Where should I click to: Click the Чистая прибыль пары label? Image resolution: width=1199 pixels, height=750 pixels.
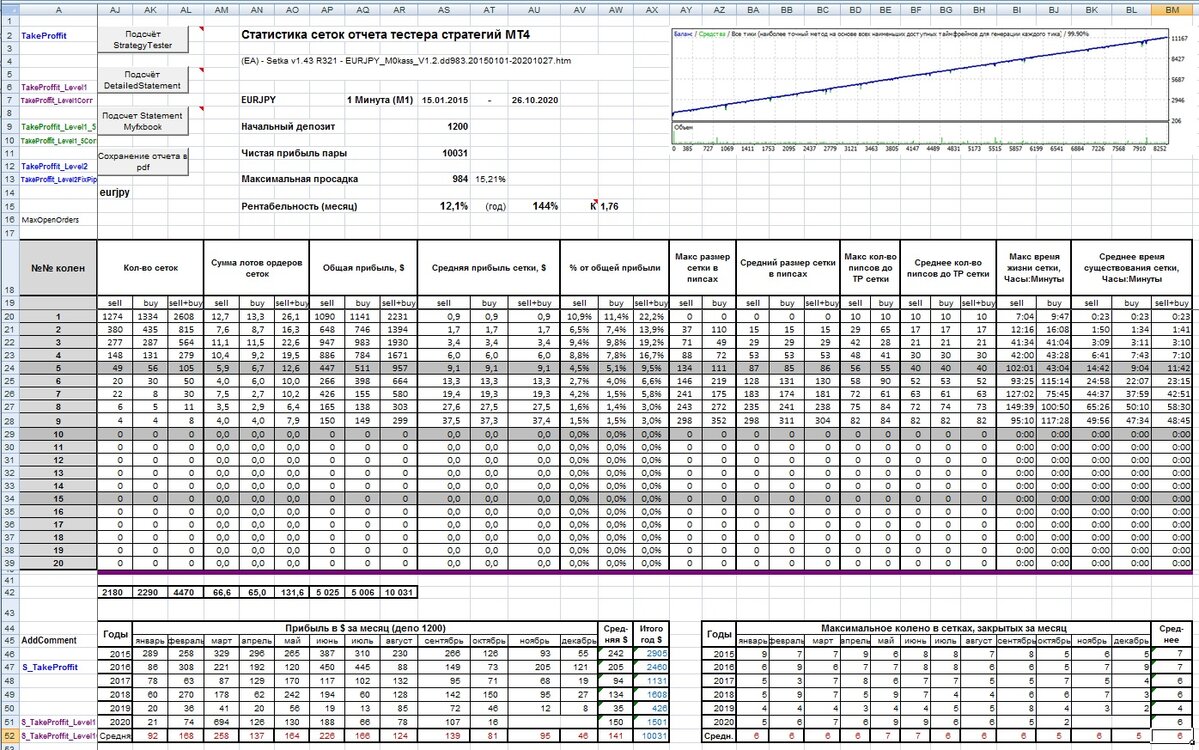pyautogui.click(x=294, y=153)
